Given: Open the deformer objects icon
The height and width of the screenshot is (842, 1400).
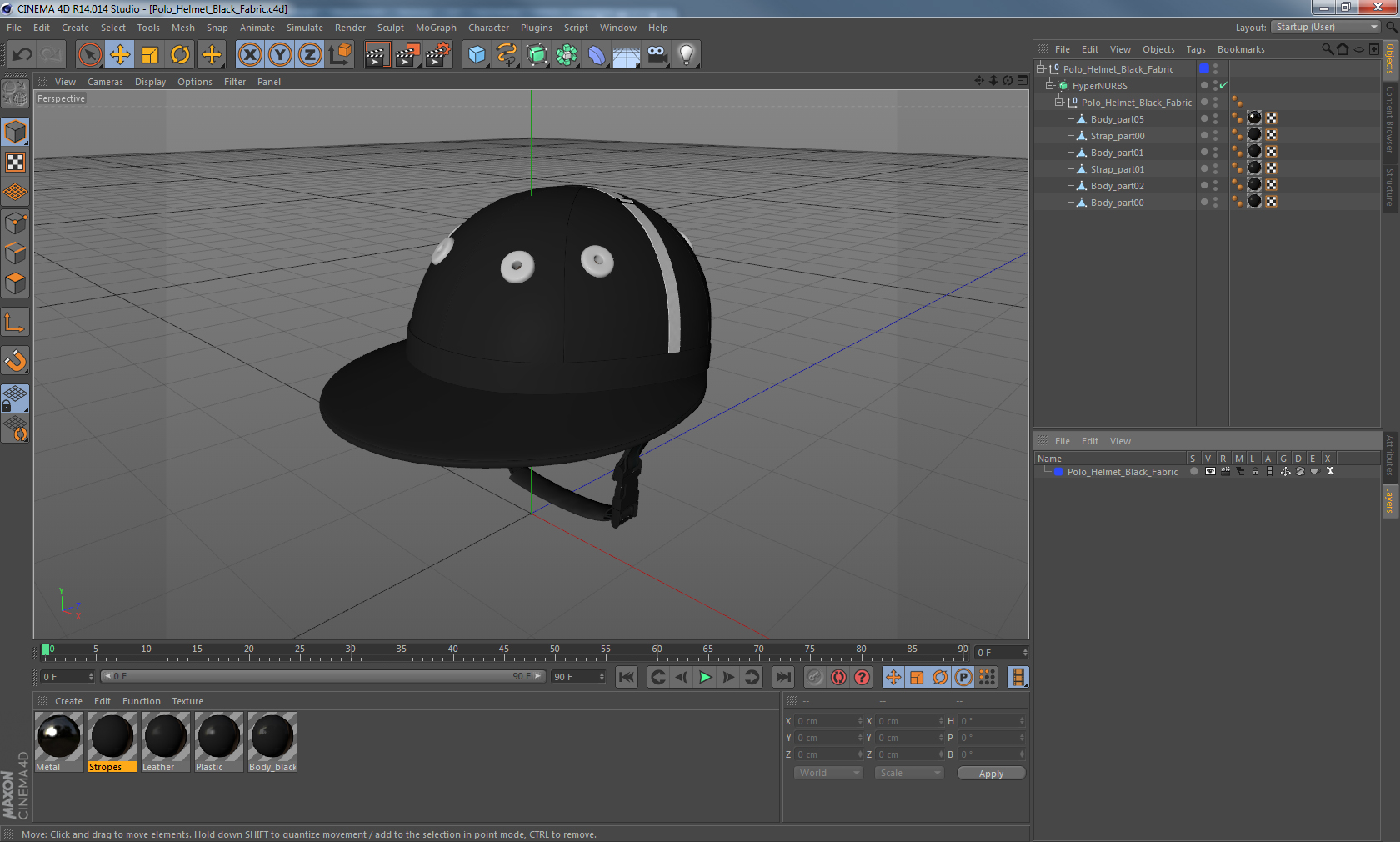Looking at the screenshot, I should pyautogui.click(x=597, y=55).
